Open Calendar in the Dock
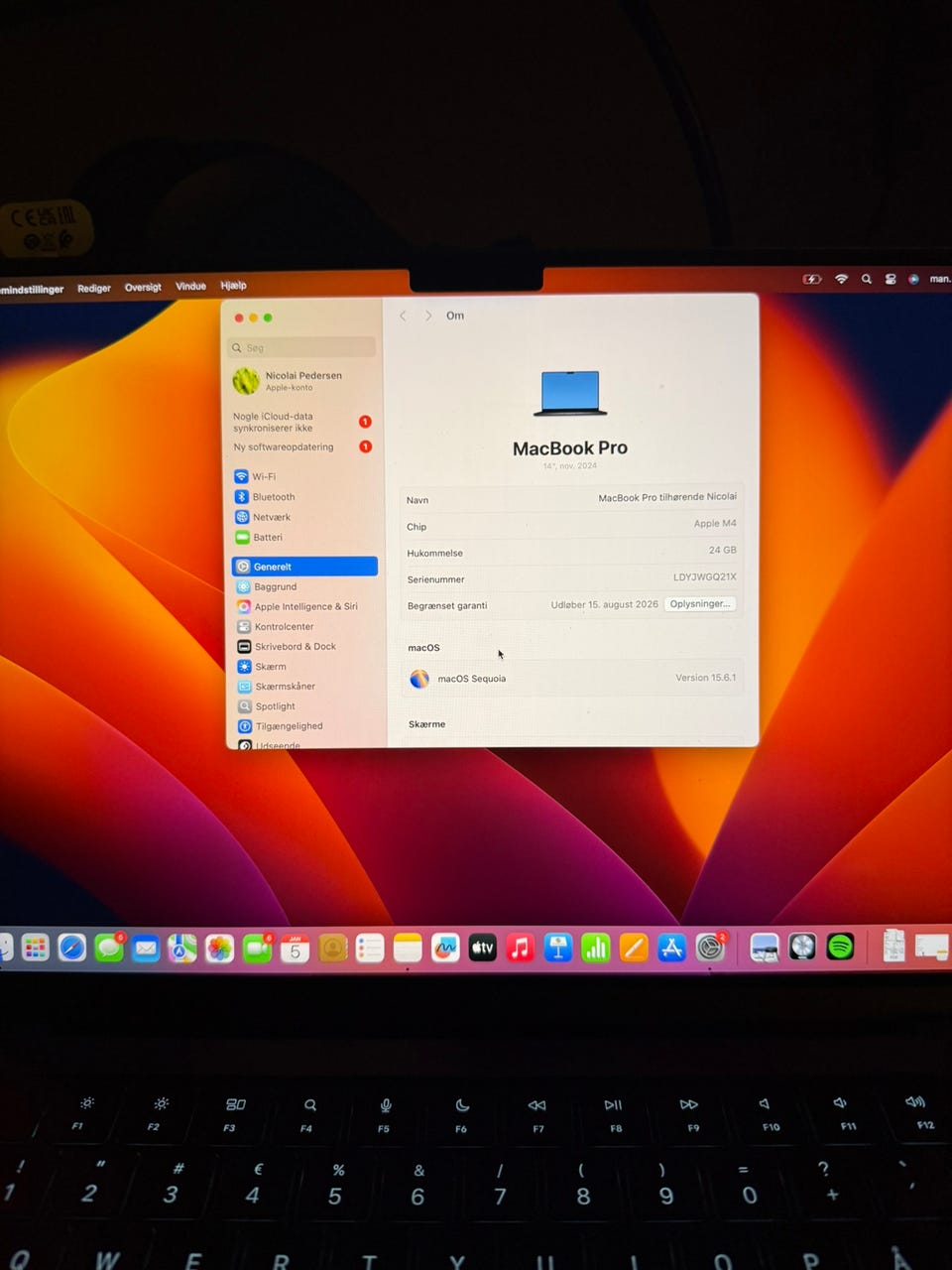The image size is (952, 1270). click(x=295, y=949)
